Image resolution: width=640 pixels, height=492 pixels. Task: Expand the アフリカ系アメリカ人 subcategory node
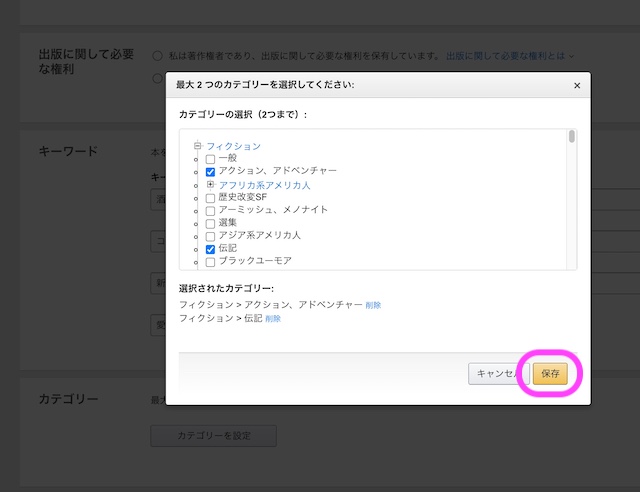[x=210, y=185]
